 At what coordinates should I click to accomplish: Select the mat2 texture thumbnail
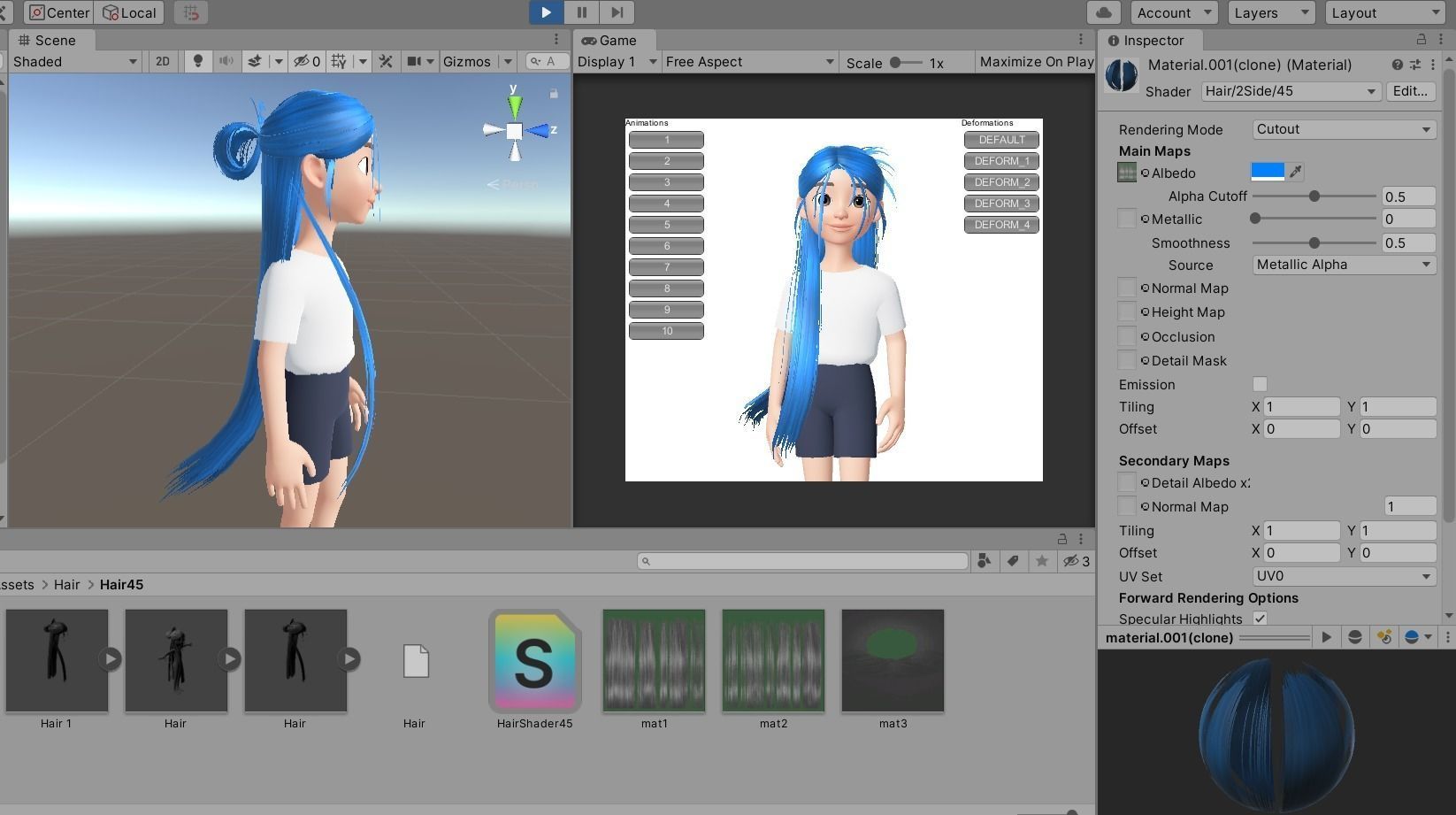pyautogui.click(x=772, y=660)
